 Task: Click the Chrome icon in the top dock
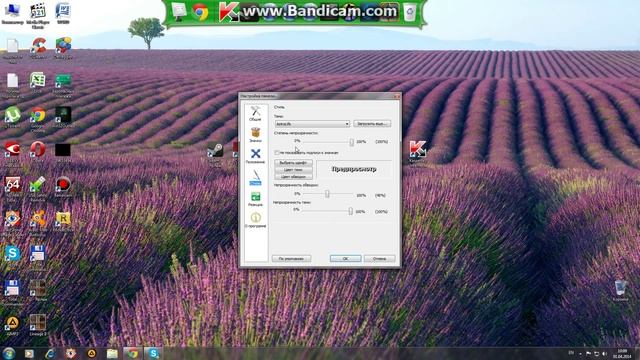200,12
